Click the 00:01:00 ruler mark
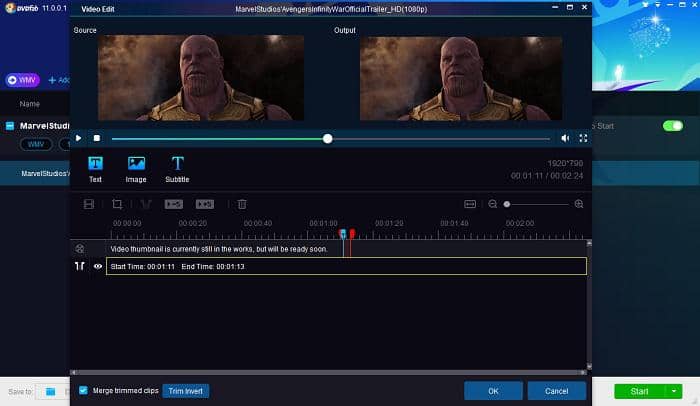 [324, 223]
